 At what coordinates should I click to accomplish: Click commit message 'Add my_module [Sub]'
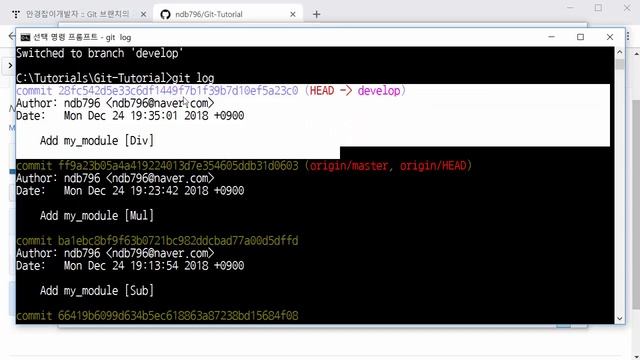(x=97, y=291)
